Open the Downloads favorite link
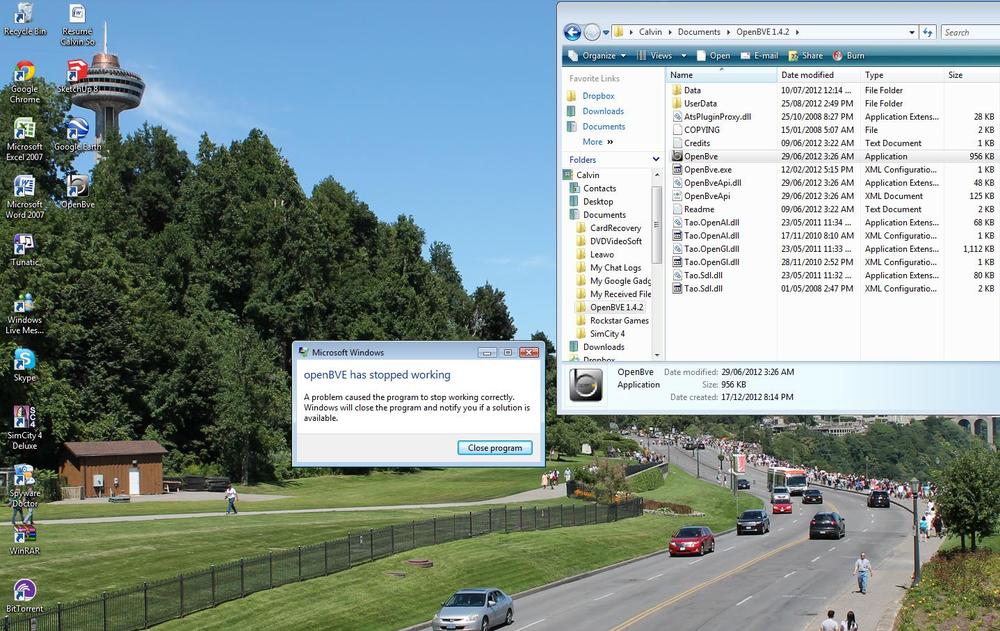 603,111
